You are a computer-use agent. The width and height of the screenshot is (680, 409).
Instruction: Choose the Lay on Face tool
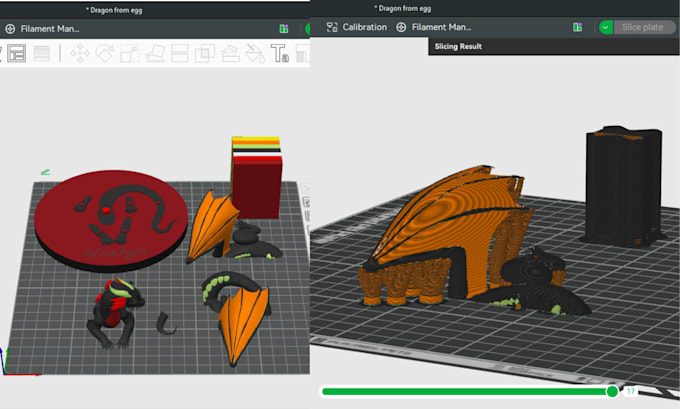[x=155, y=54]
